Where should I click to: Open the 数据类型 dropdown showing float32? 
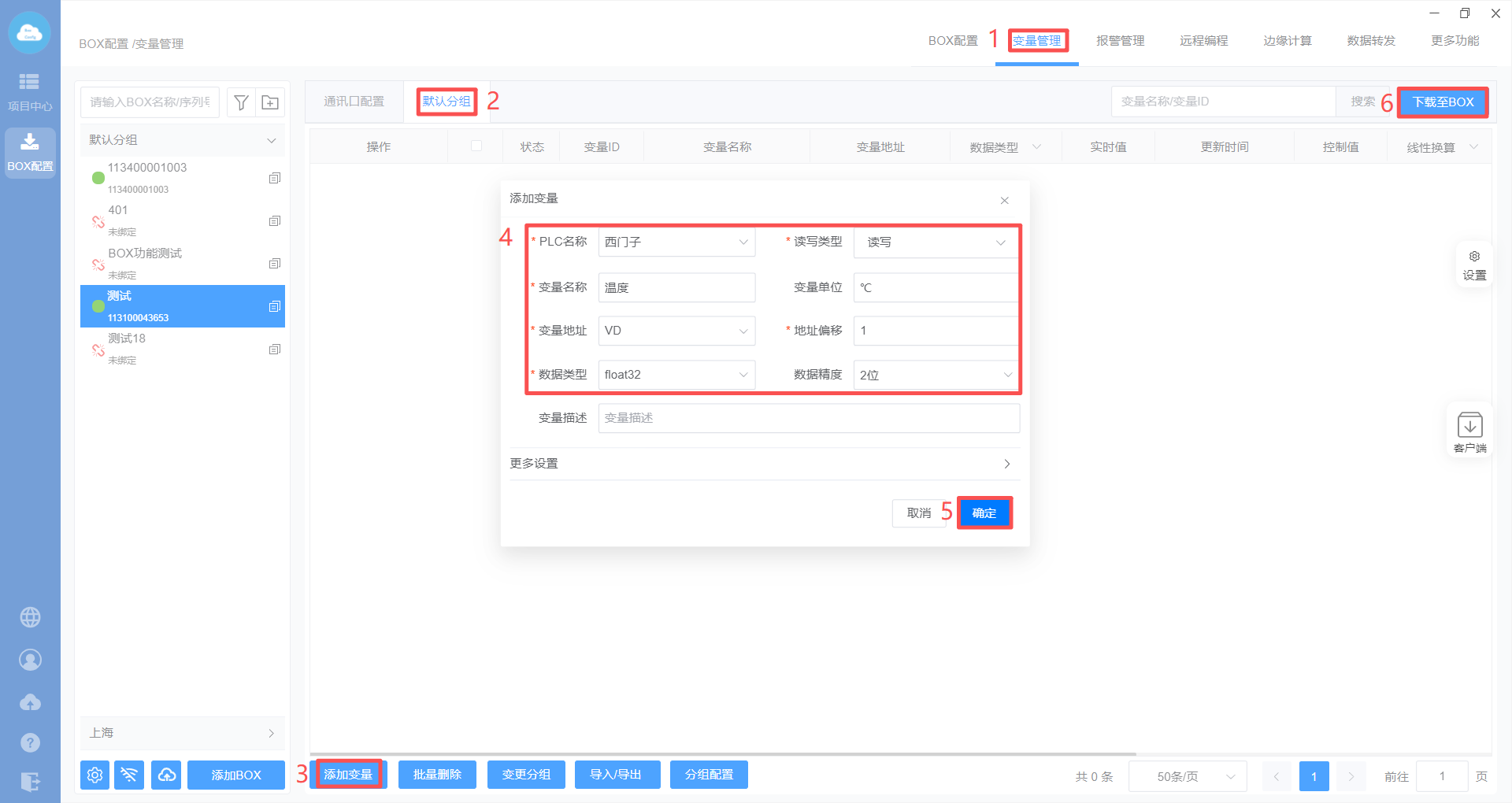point(676,375)
